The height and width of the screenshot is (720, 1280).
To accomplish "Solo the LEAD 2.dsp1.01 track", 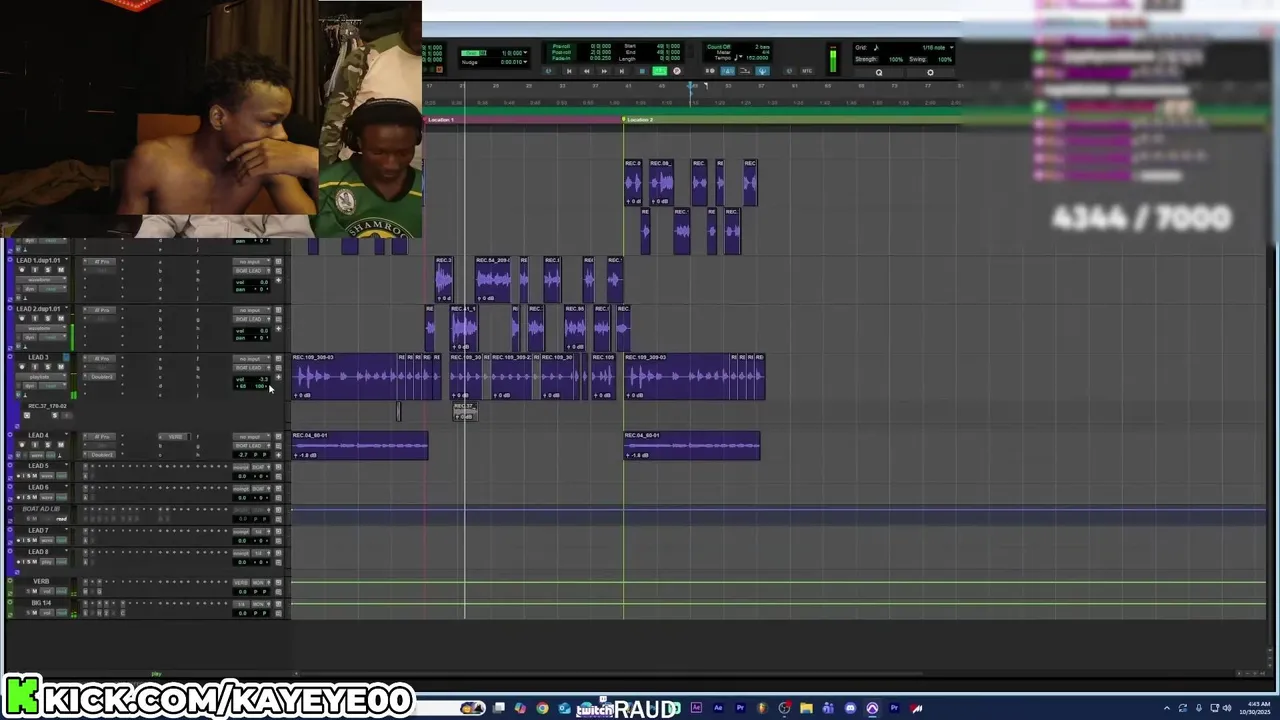I will point(48,318).
